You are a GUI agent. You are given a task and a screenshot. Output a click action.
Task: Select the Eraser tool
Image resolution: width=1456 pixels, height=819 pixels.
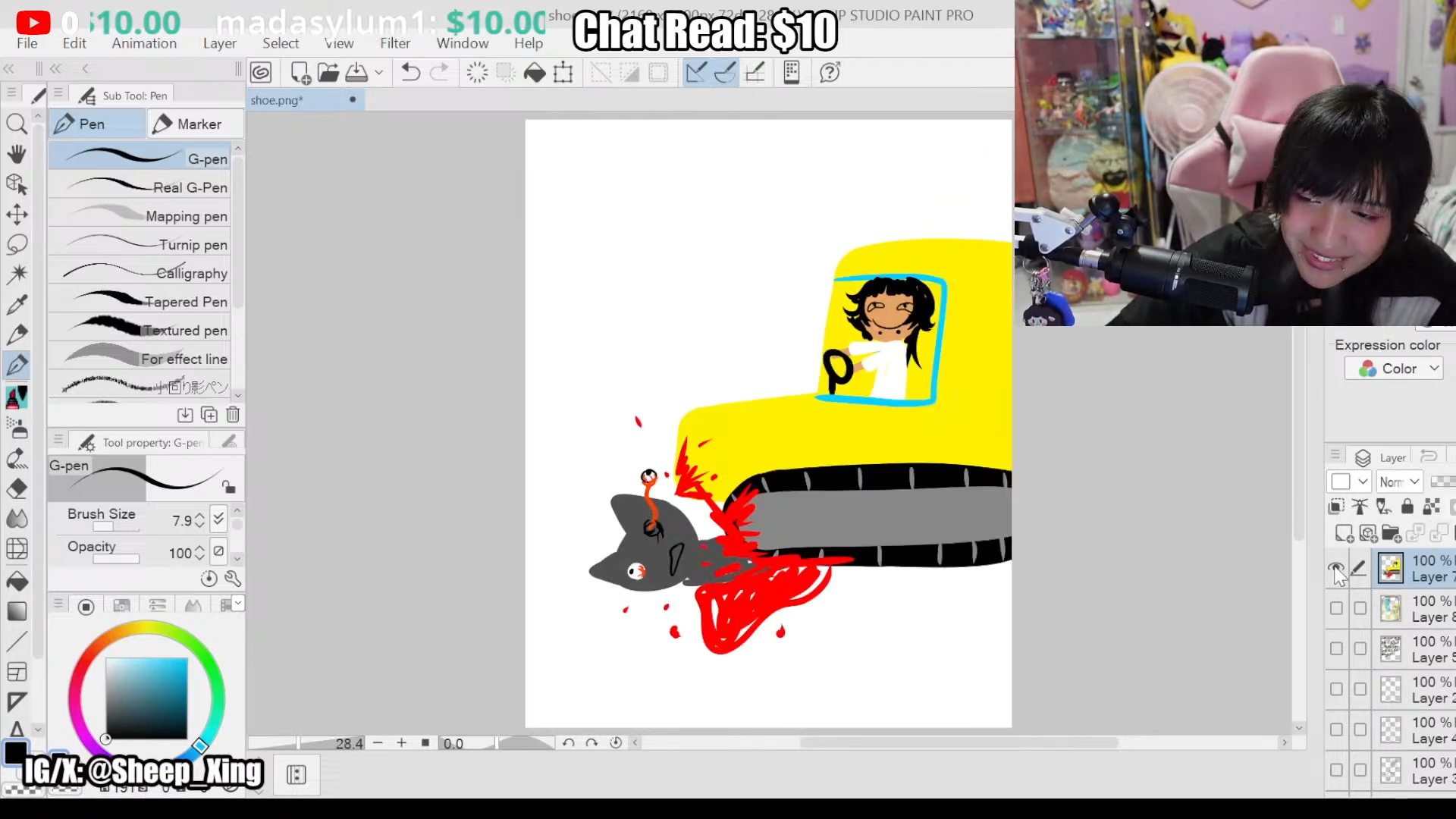(17, 489)
